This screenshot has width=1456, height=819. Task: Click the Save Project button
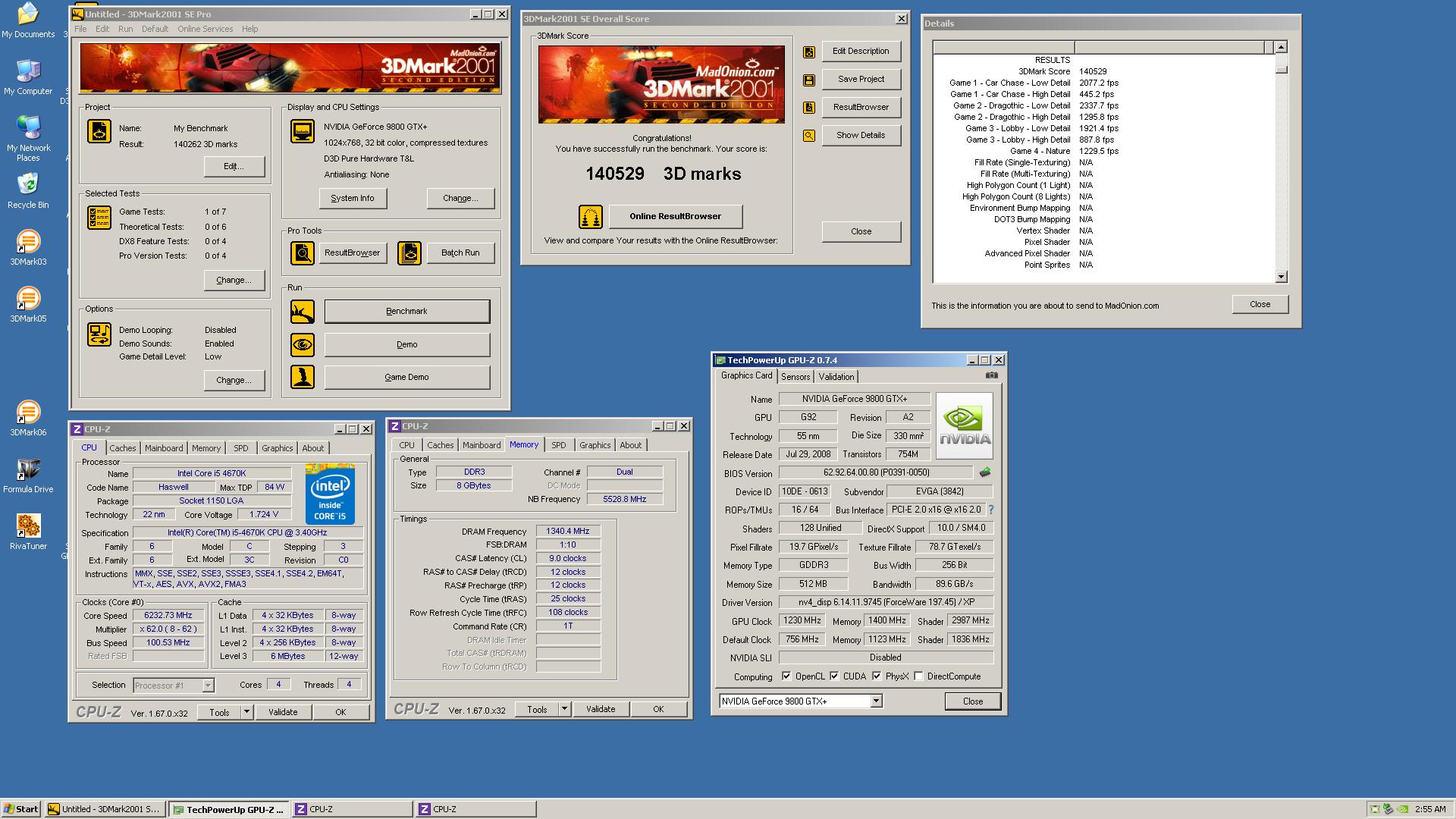pos(861,79)
